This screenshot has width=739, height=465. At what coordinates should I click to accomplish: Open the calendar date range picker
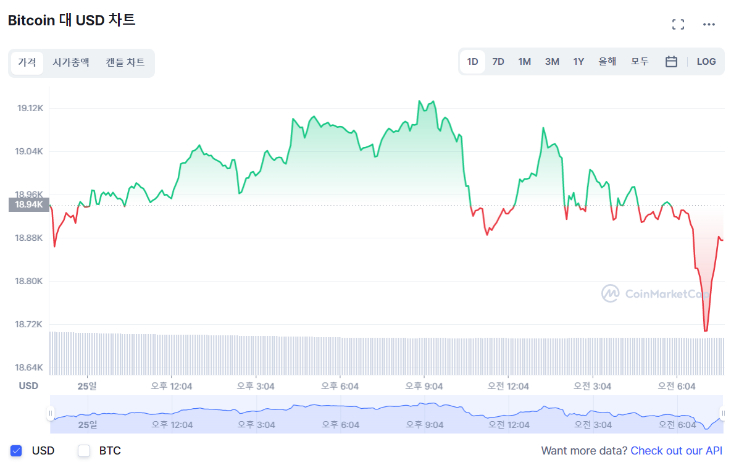671,62
